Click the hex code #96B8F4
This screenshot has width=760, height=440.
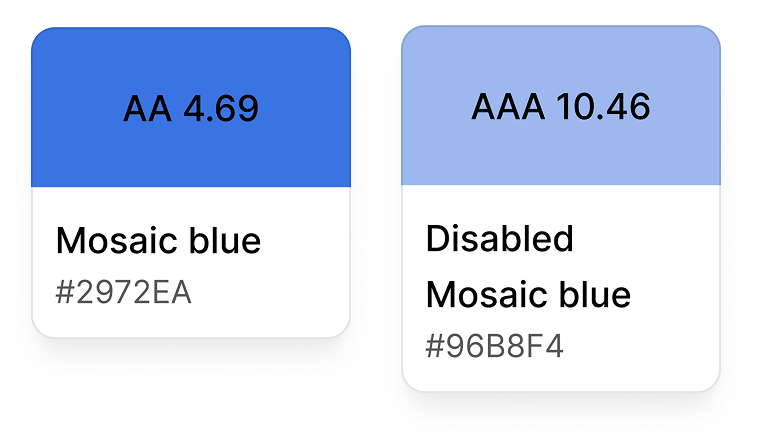pos(495,347)
